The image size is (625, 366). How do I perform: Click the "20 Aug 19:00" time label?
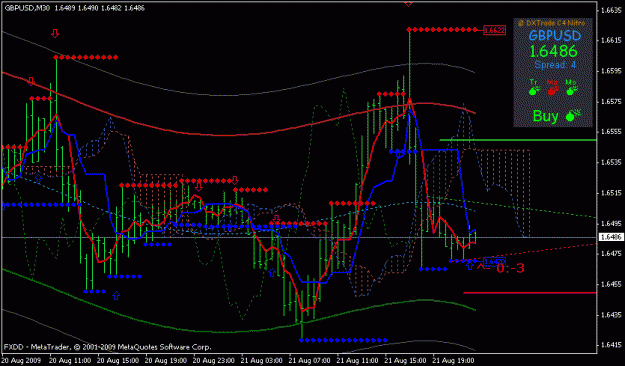[x=166, y=360]
